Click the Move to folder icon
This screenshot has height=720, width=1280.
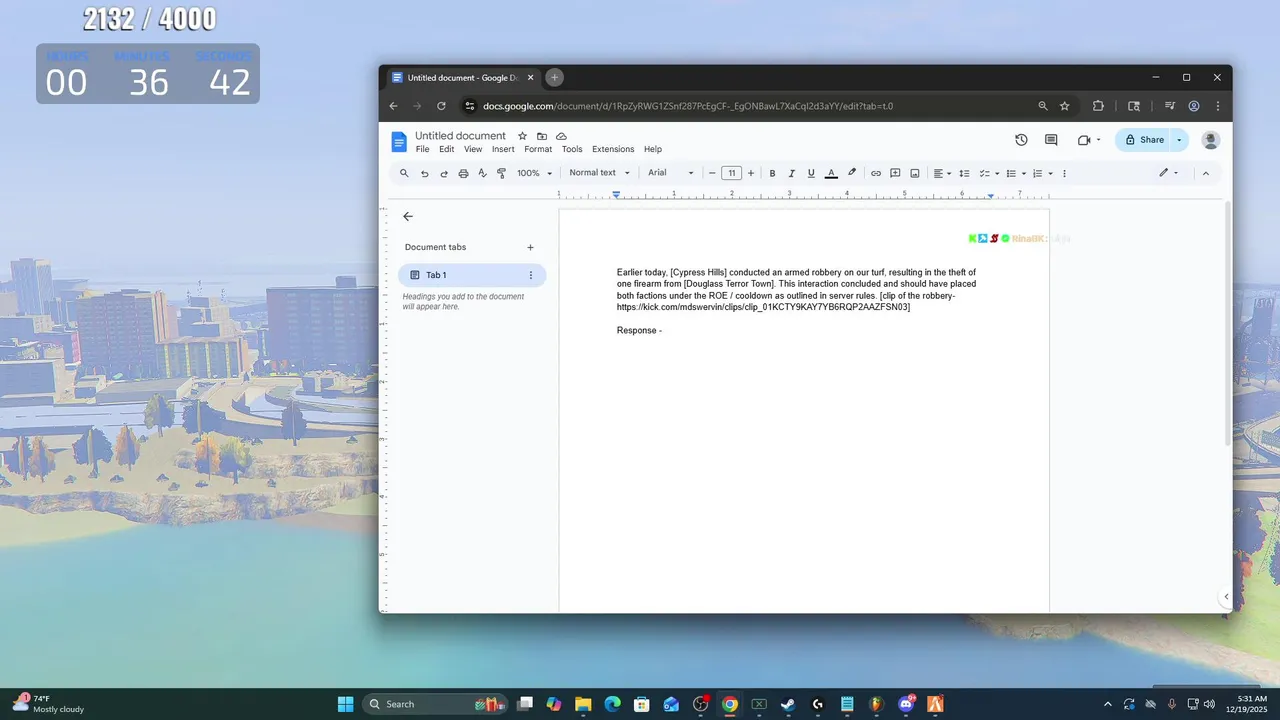coord(542,136)
